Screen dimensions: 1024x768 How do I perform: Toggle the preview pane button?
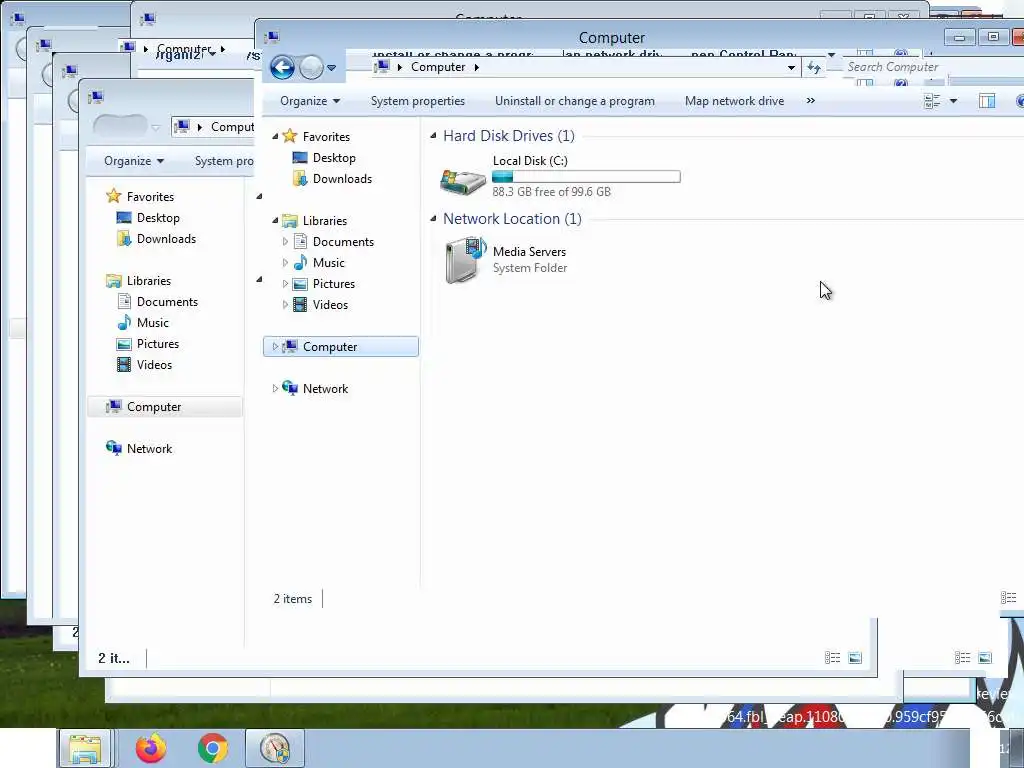[987, 101]
